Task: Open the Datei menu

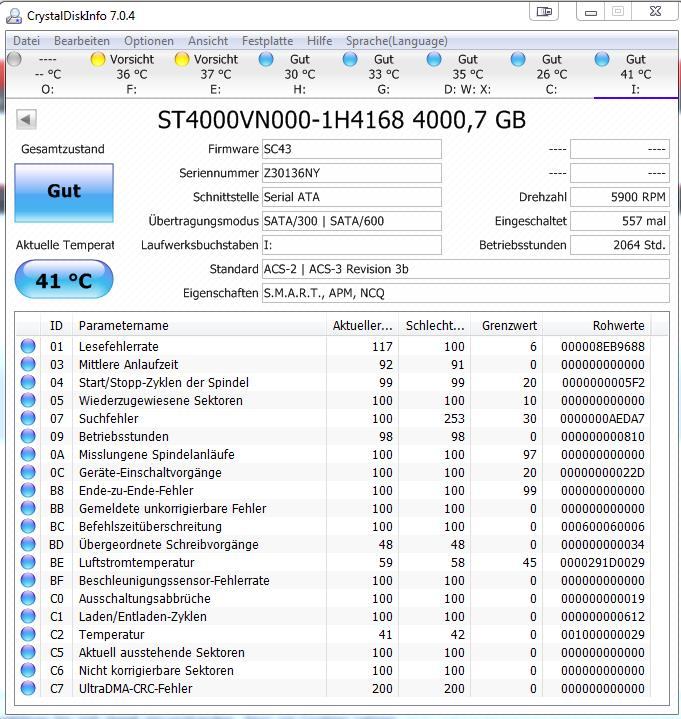Action: [x=27, y=41]
